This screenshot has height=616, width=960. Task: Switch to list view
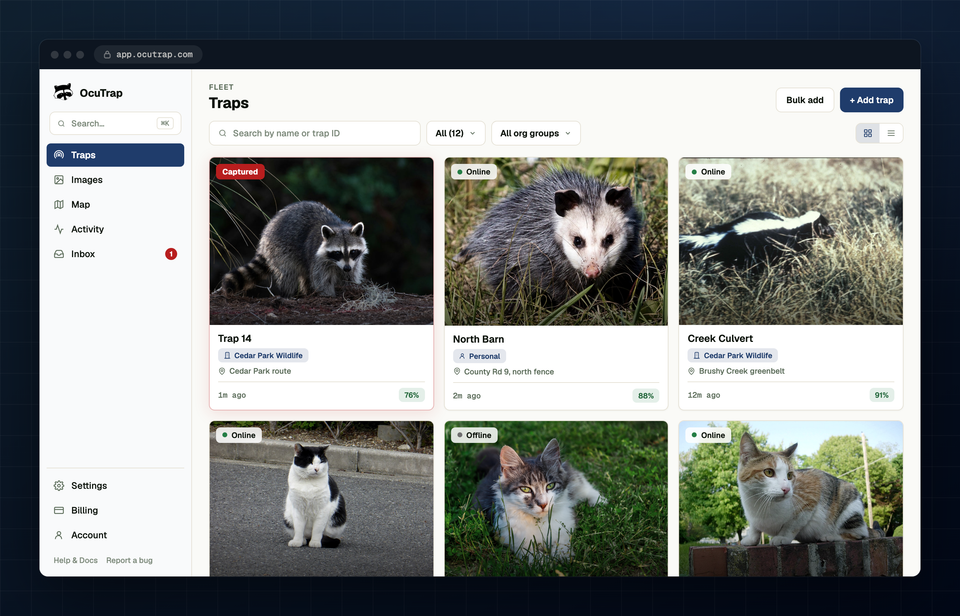click(x=891, y=133)
